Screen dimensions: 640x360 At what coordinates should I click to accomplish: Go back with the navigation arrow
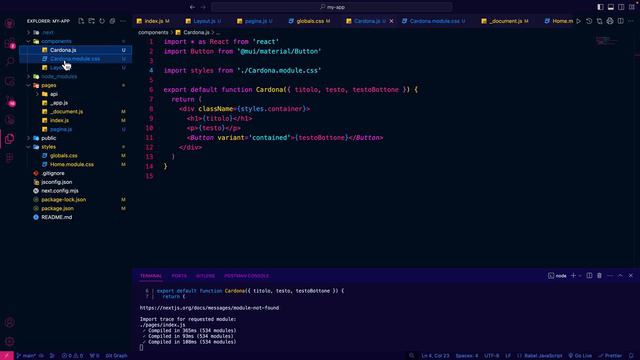(x=192, y=7)
